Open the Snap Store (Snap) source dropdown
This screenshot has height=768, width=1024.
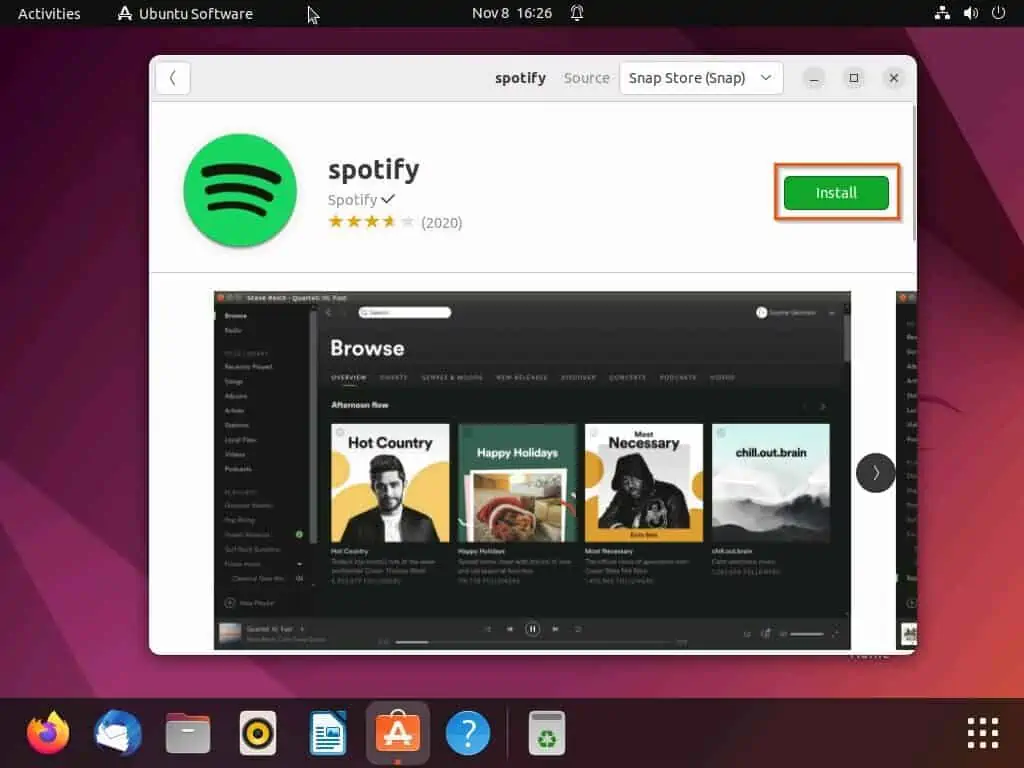coord(700,77)
